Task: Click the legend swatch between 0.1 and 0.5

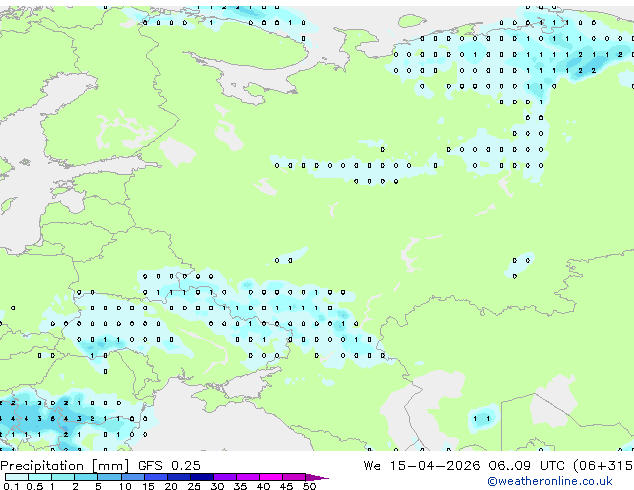Action: [17, 477]
